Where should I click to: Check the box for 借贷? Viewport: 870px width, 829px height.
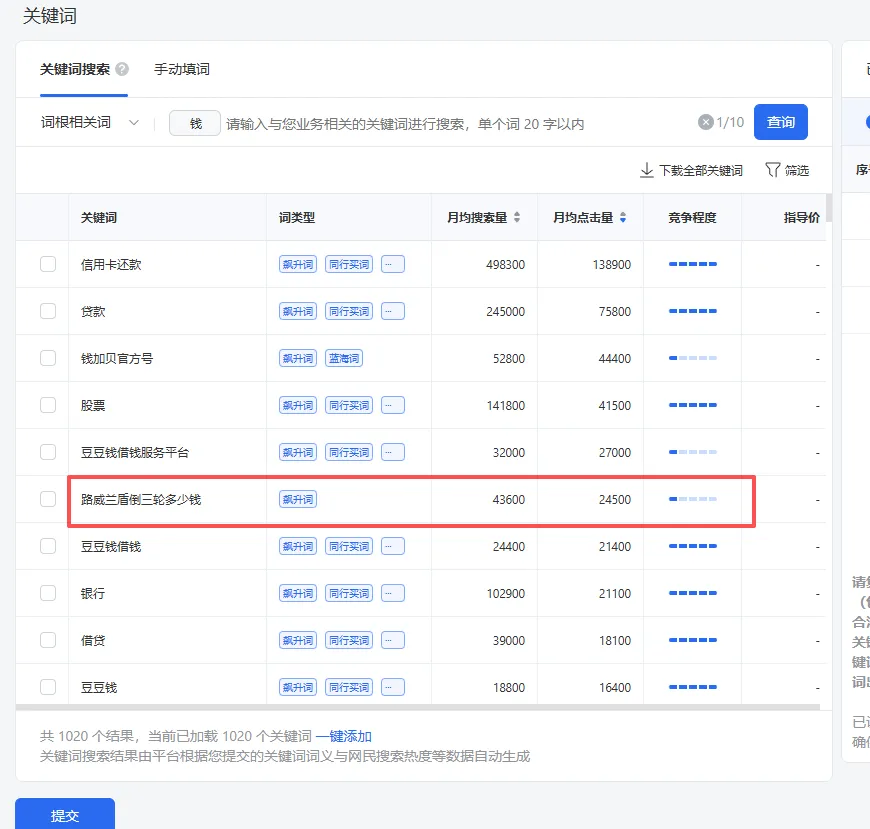(48, 640)
